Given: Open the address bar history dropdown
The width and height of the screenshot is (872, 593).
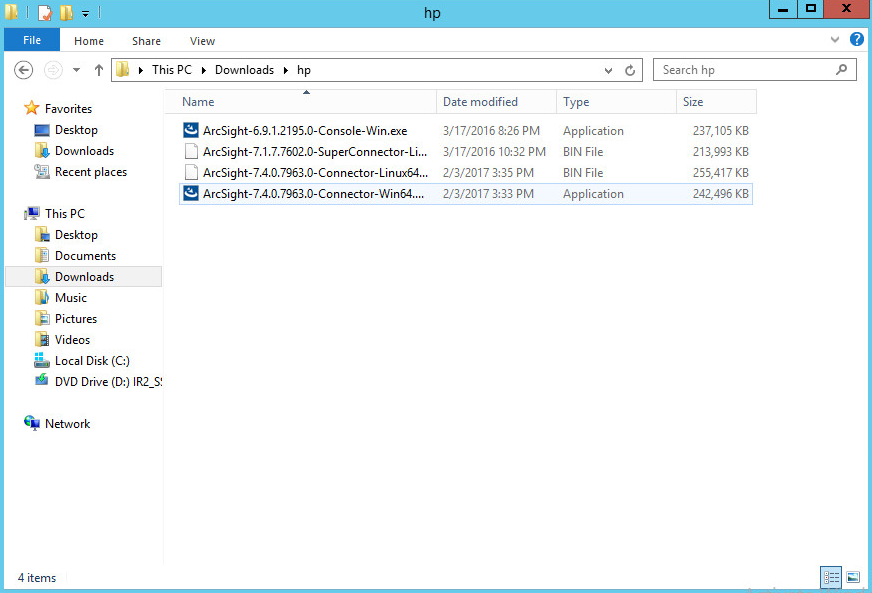Looking at the screenshot, I should pyautogui.click(x=608, y=70).
